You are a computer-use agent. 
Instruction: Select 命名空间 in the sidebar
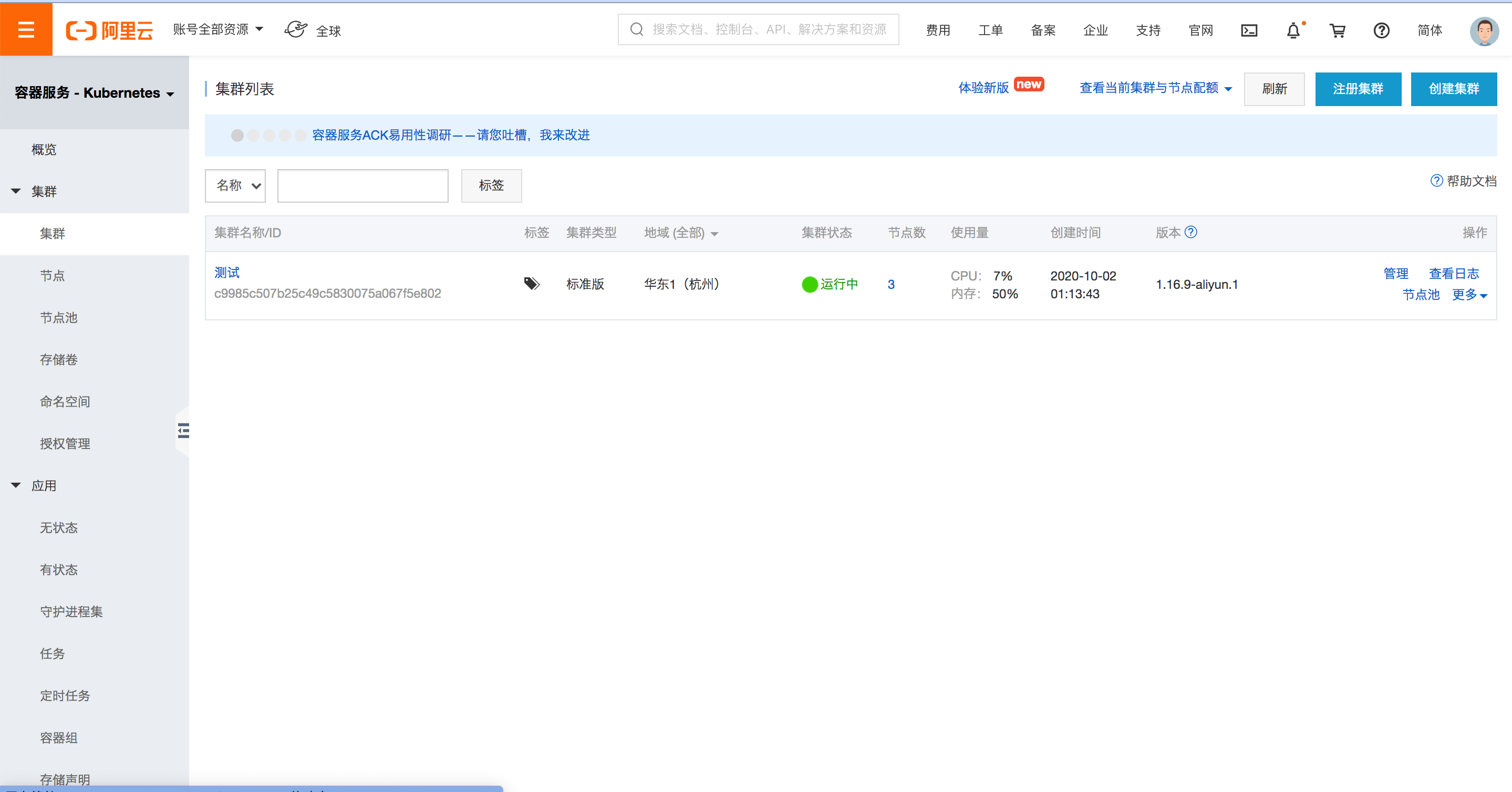point(65,401)
